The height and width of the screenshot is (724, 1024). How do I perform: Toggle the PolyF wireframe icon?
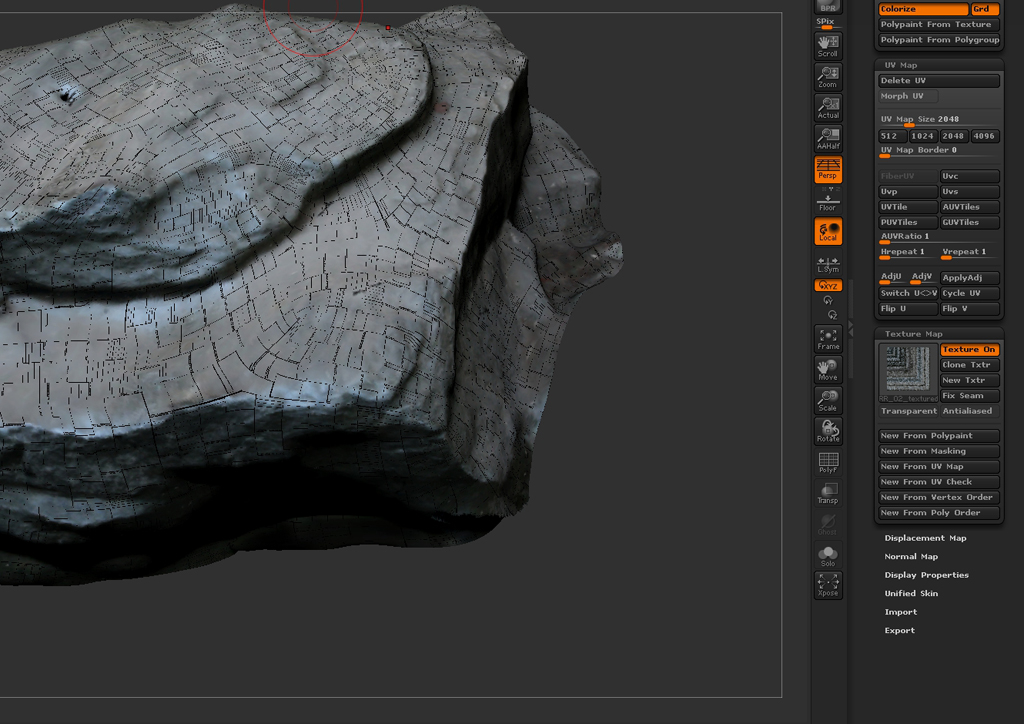828,462
